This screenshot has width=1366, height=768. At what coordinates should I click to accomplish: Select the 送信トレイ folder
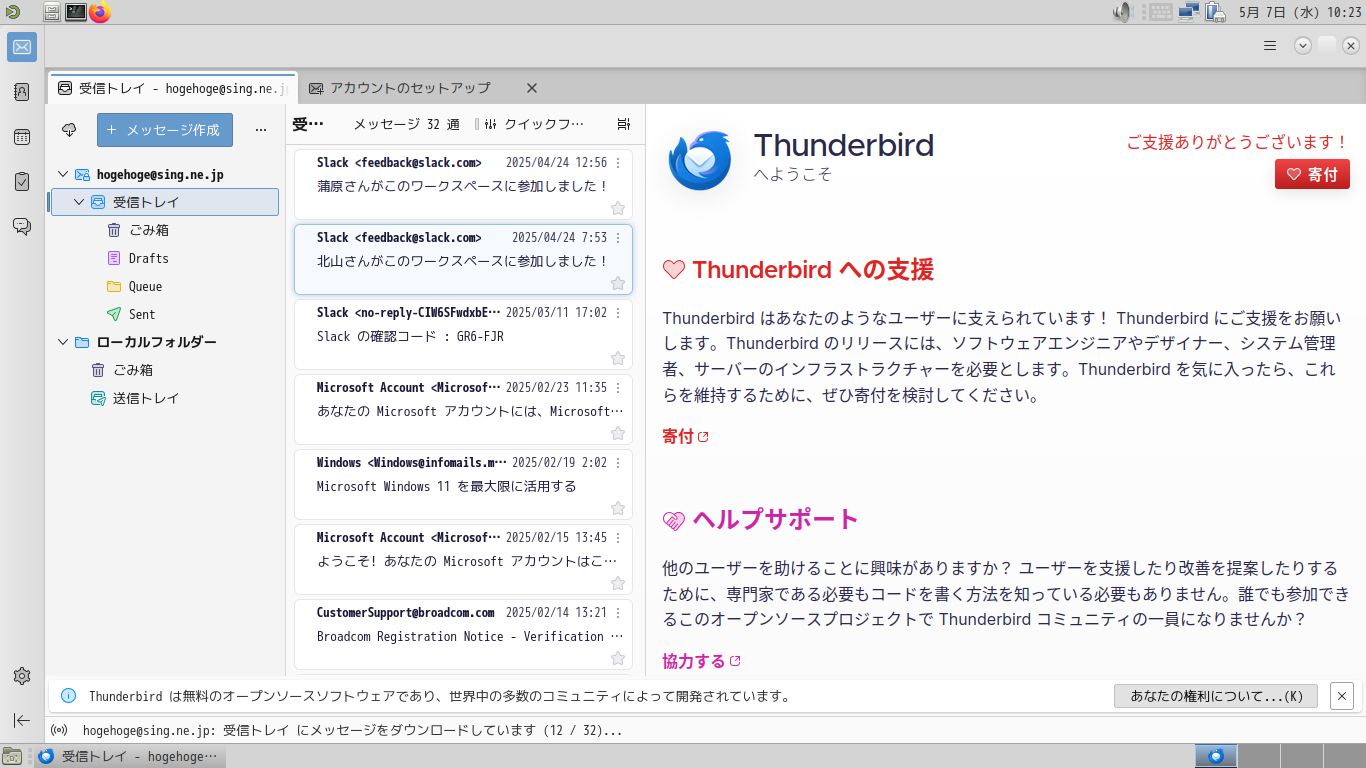click(x=146, y=398)
